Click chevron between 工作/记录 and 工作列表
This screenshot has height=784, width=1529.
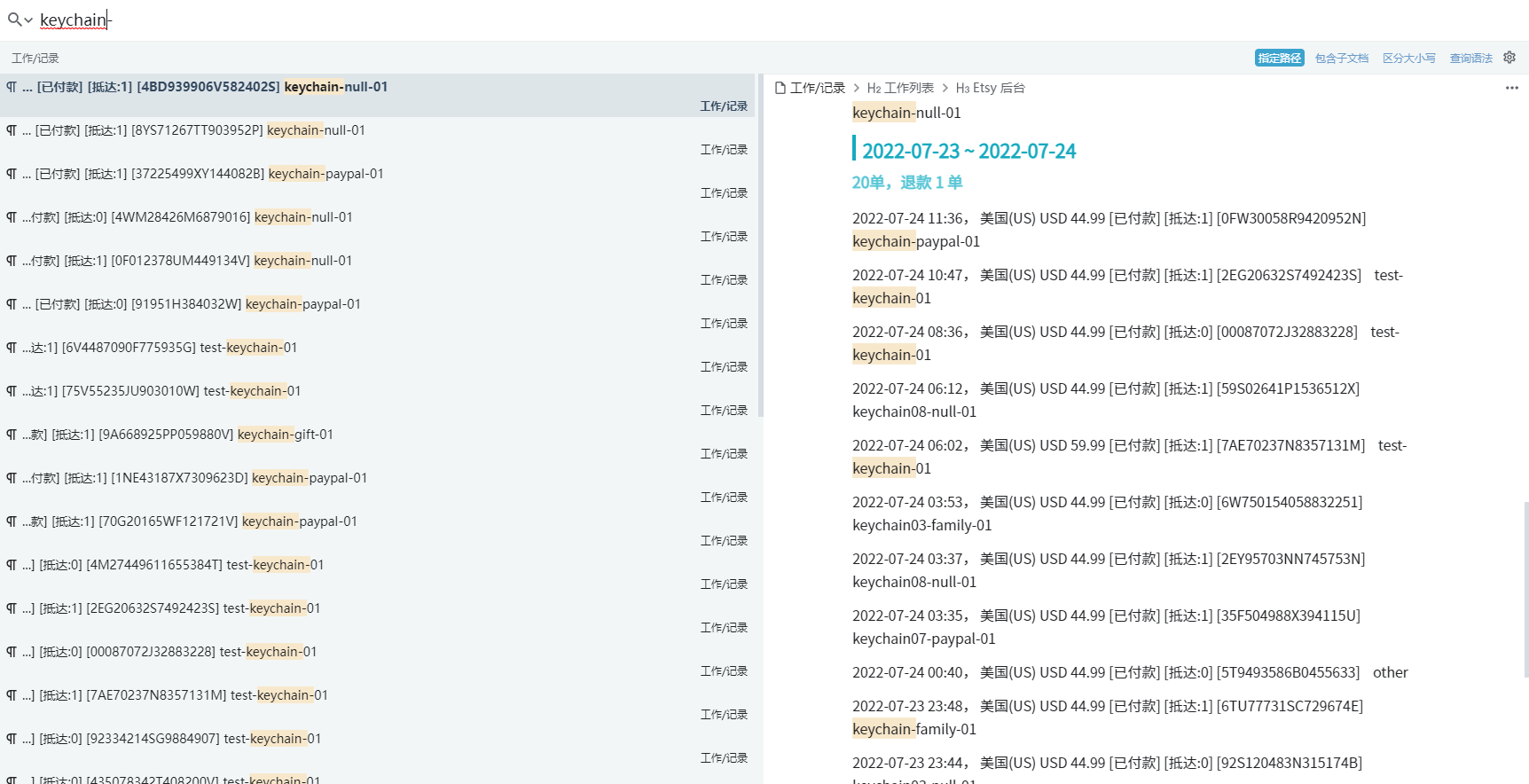pos(857,88)
